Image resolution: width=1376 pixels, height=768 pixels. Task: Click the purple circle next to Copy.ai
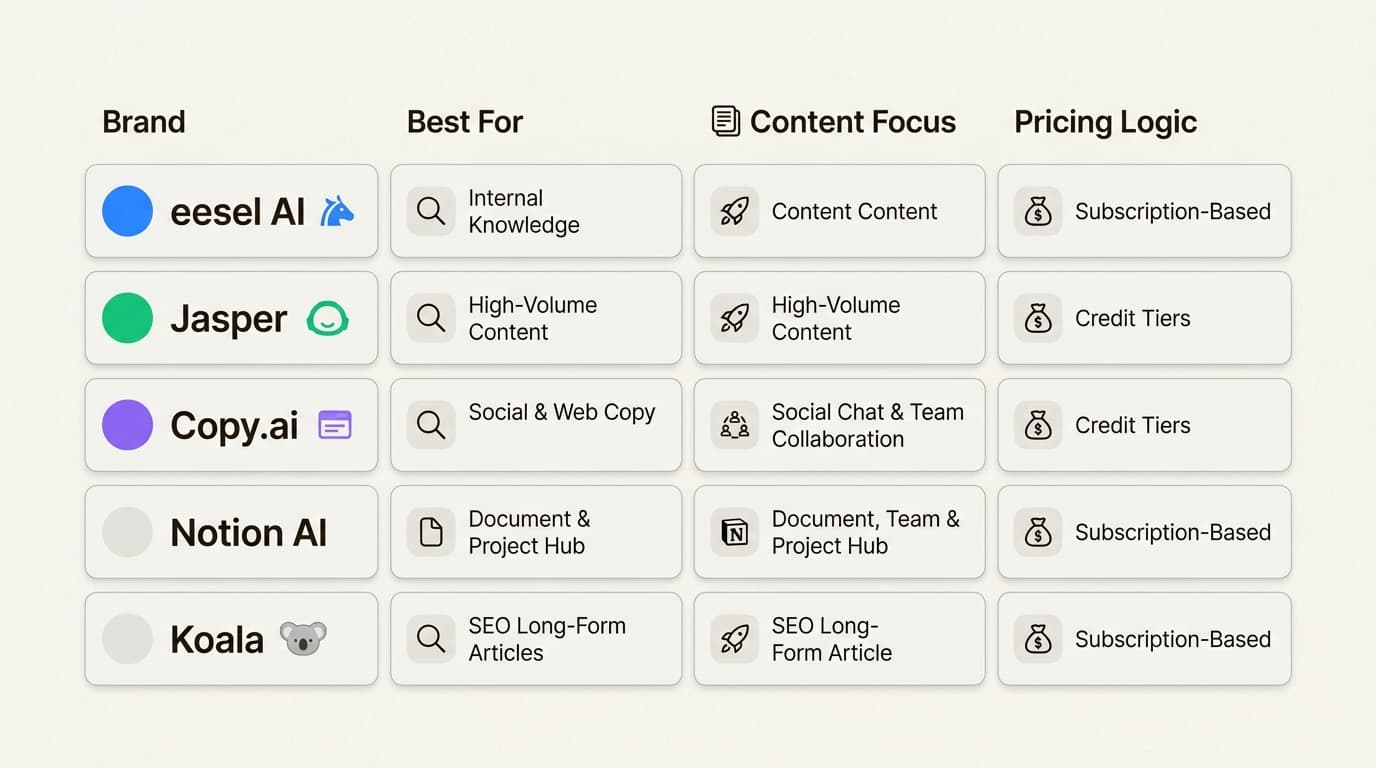coord(128,425)
